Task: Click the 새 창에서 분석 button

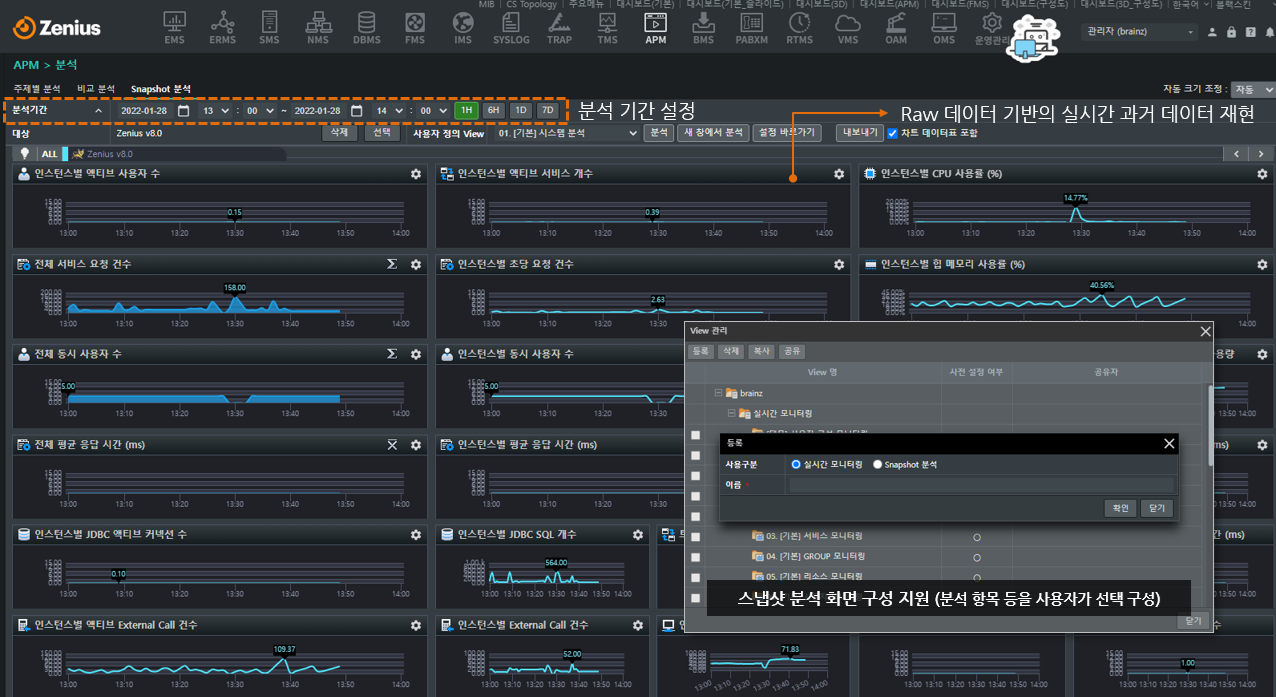Action: (713, 132)
